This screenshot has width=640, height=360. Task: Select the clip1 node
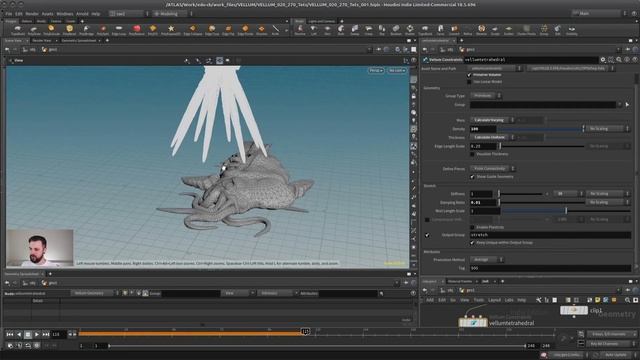[574, 310]
